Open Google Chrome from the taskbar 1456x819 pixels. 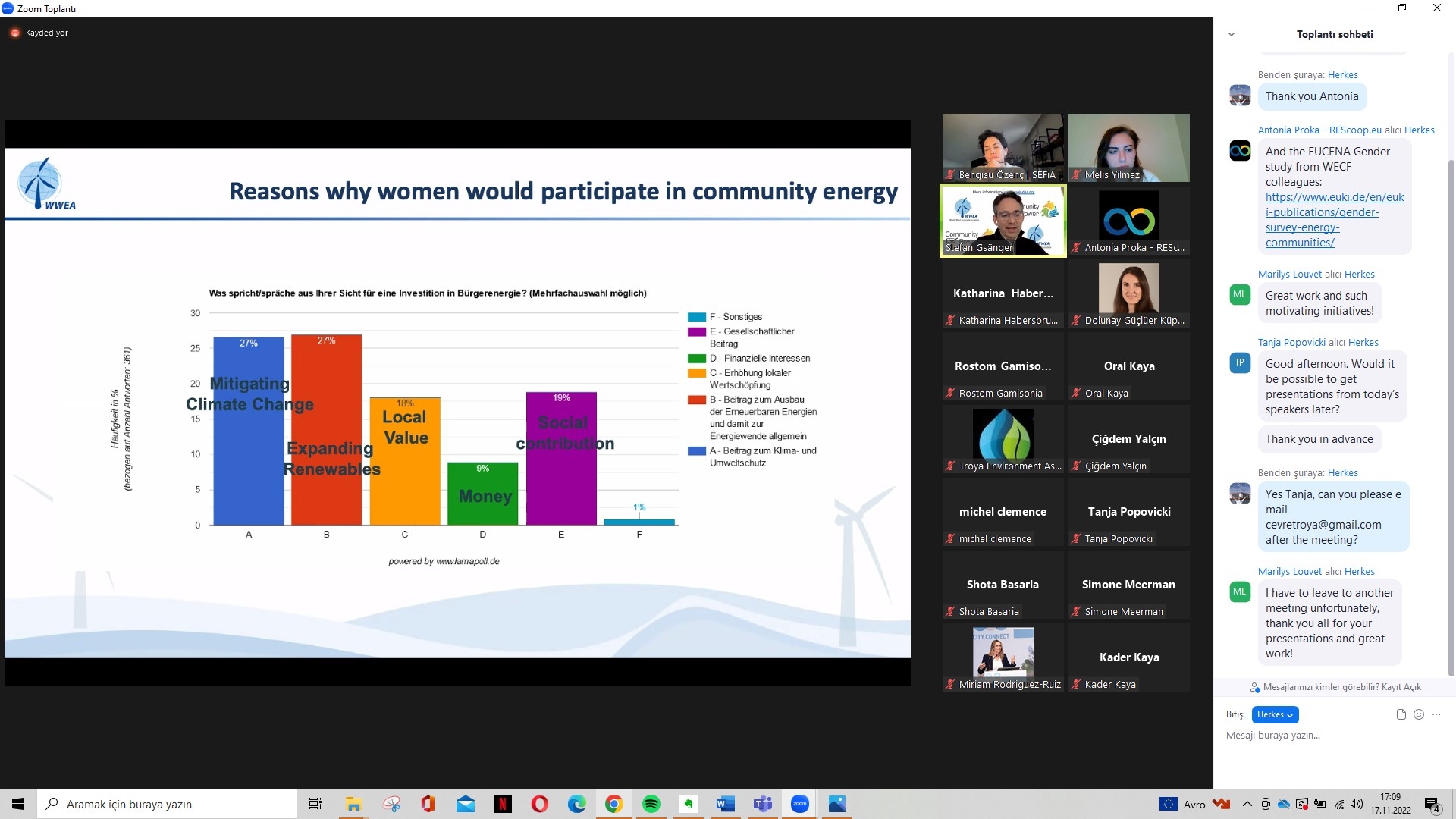click(614, 804)
